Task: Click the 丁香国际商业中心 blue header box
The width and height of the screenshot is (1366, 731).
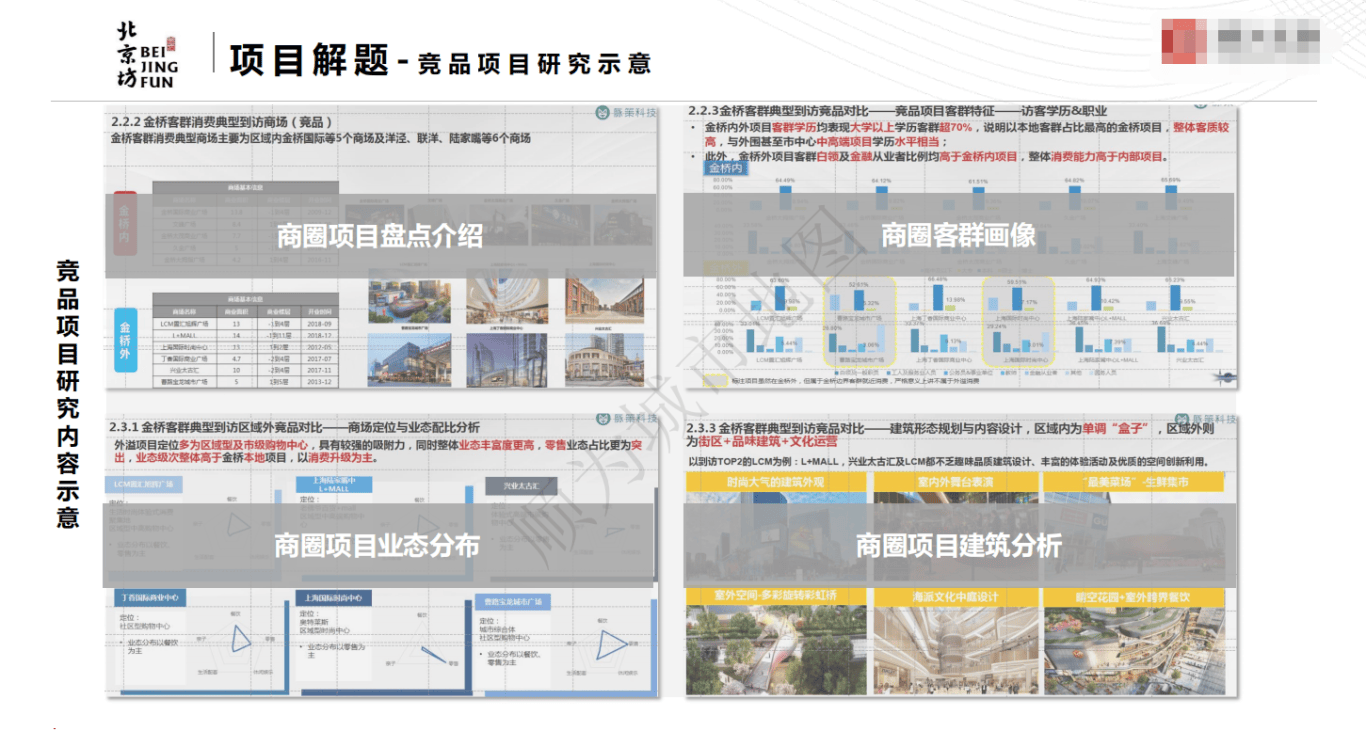Action: [149, 597]
